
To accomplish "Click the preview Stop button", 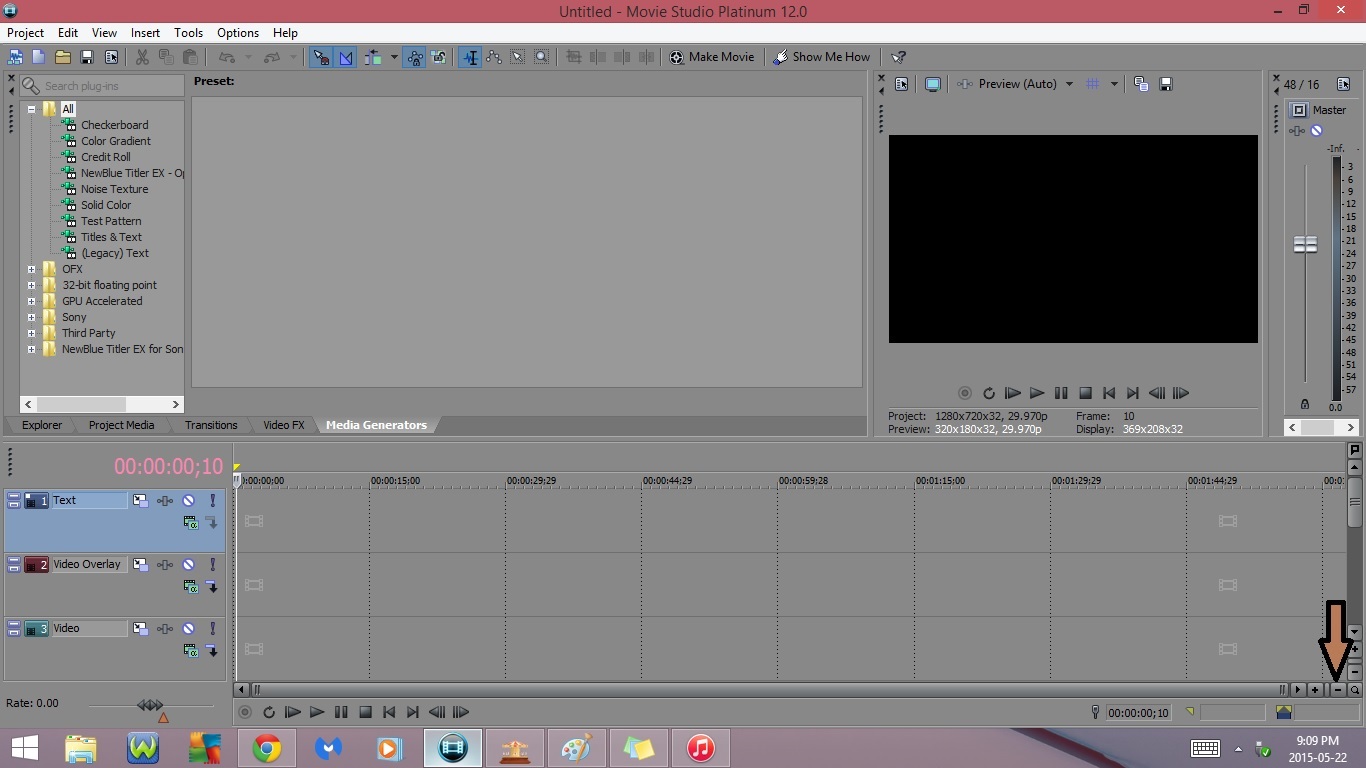I will (x=1085, y=393).
